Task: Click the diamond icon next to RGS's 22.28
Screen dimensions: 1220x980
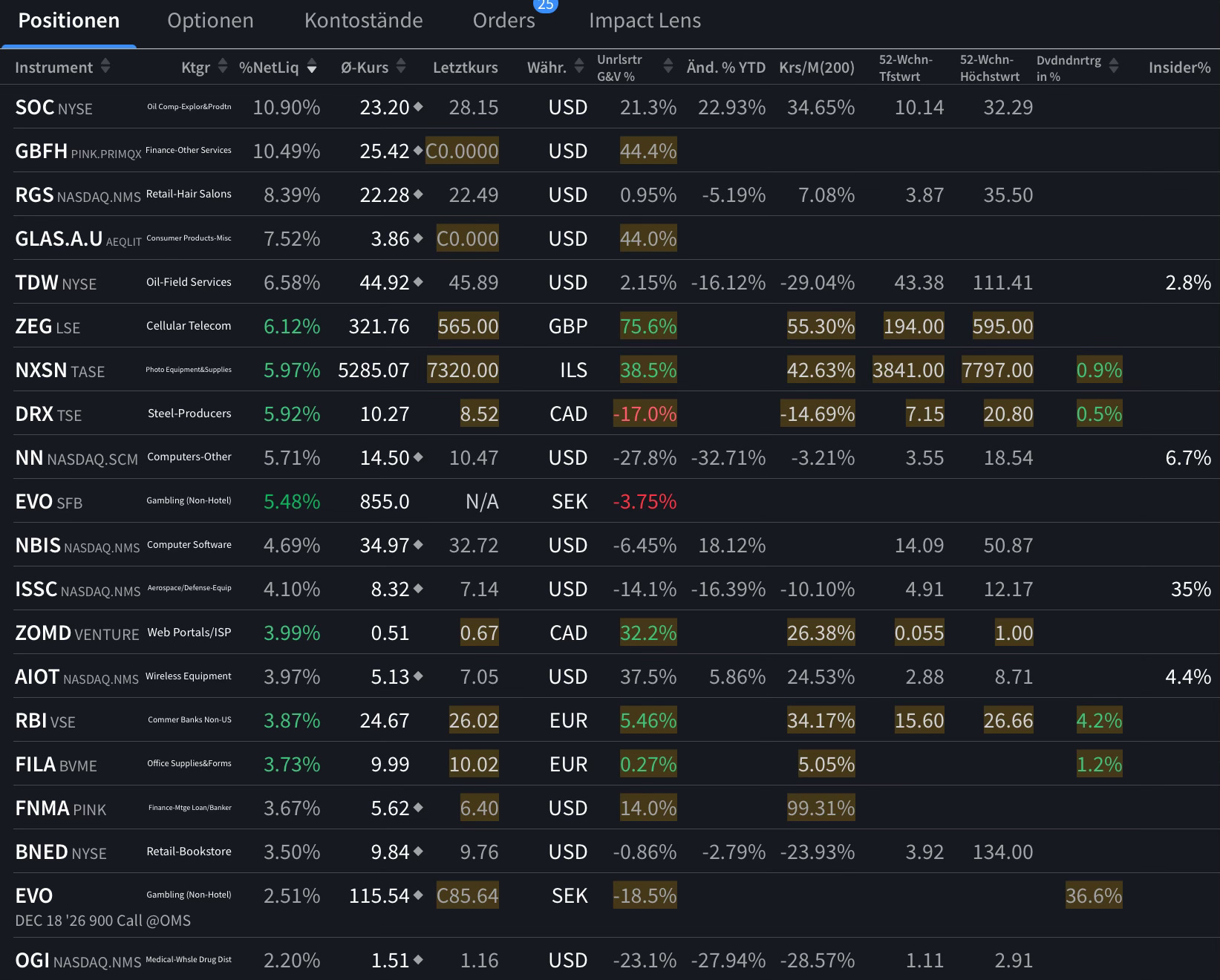Action: pyautogui.click(x=418, y=195)
